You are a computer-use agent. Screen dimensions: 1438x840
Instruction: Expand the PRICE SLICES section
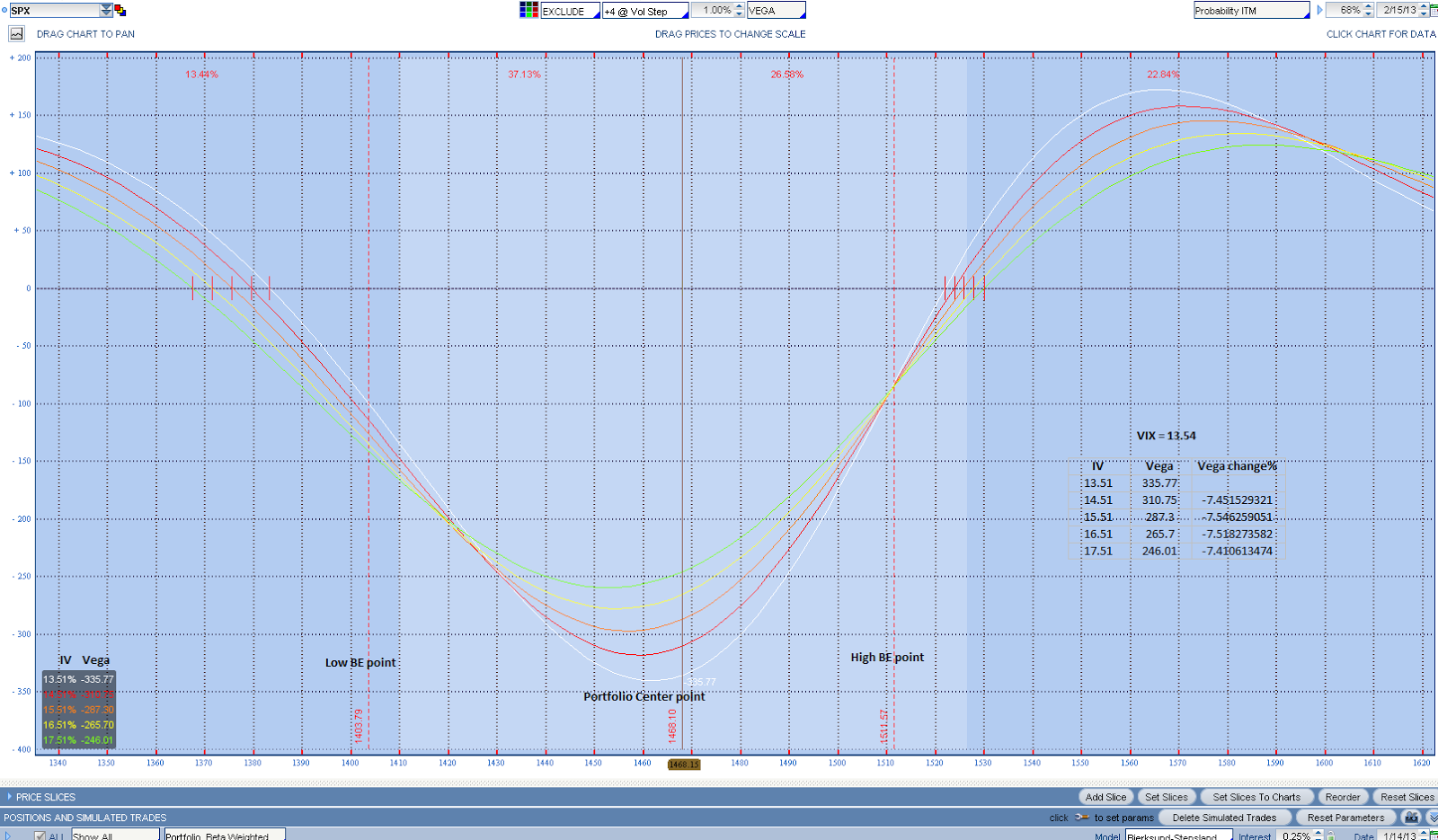click(12, 797)
